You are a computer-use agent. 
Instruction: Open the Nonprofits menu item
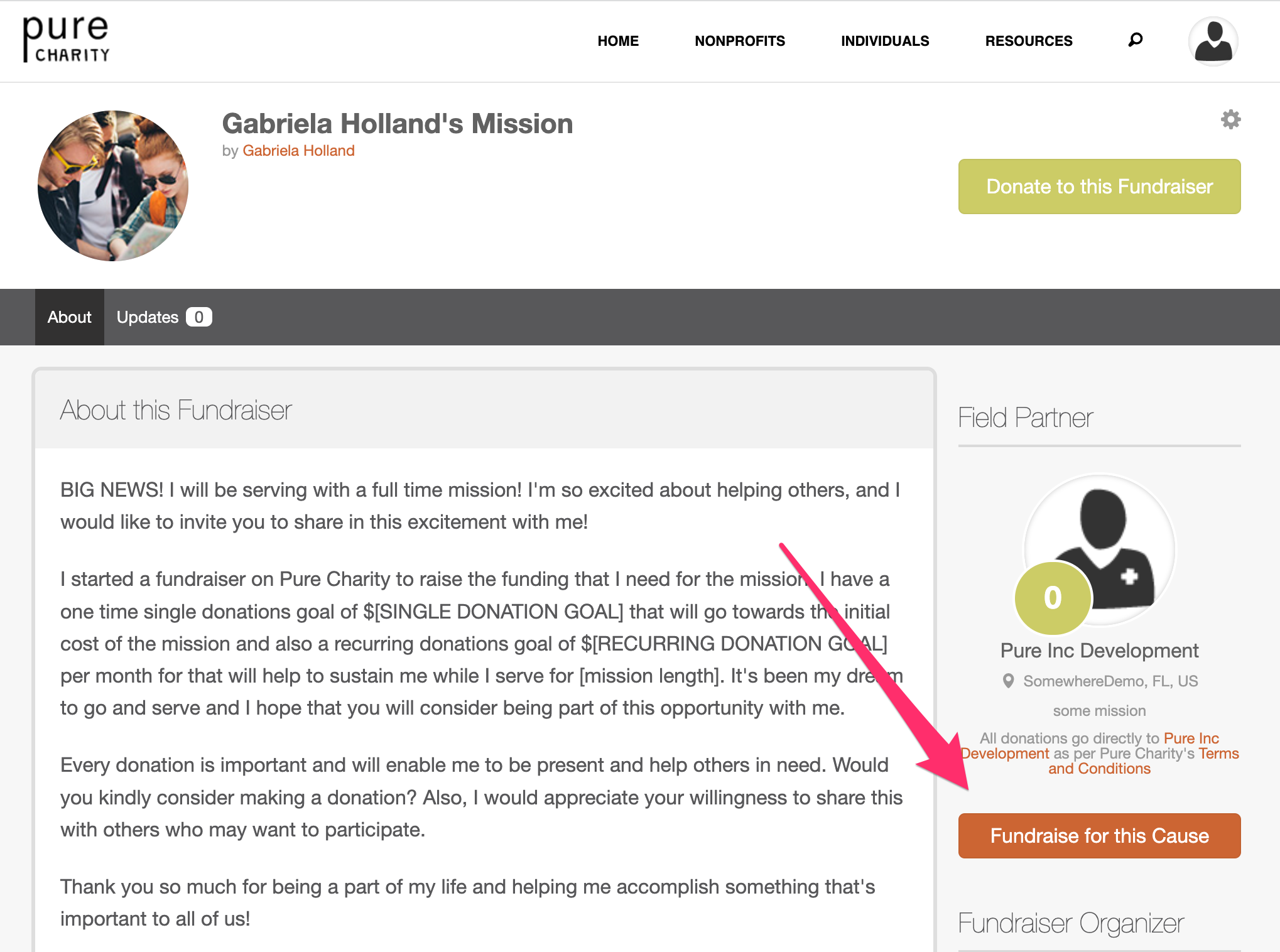tap(740, 41)
